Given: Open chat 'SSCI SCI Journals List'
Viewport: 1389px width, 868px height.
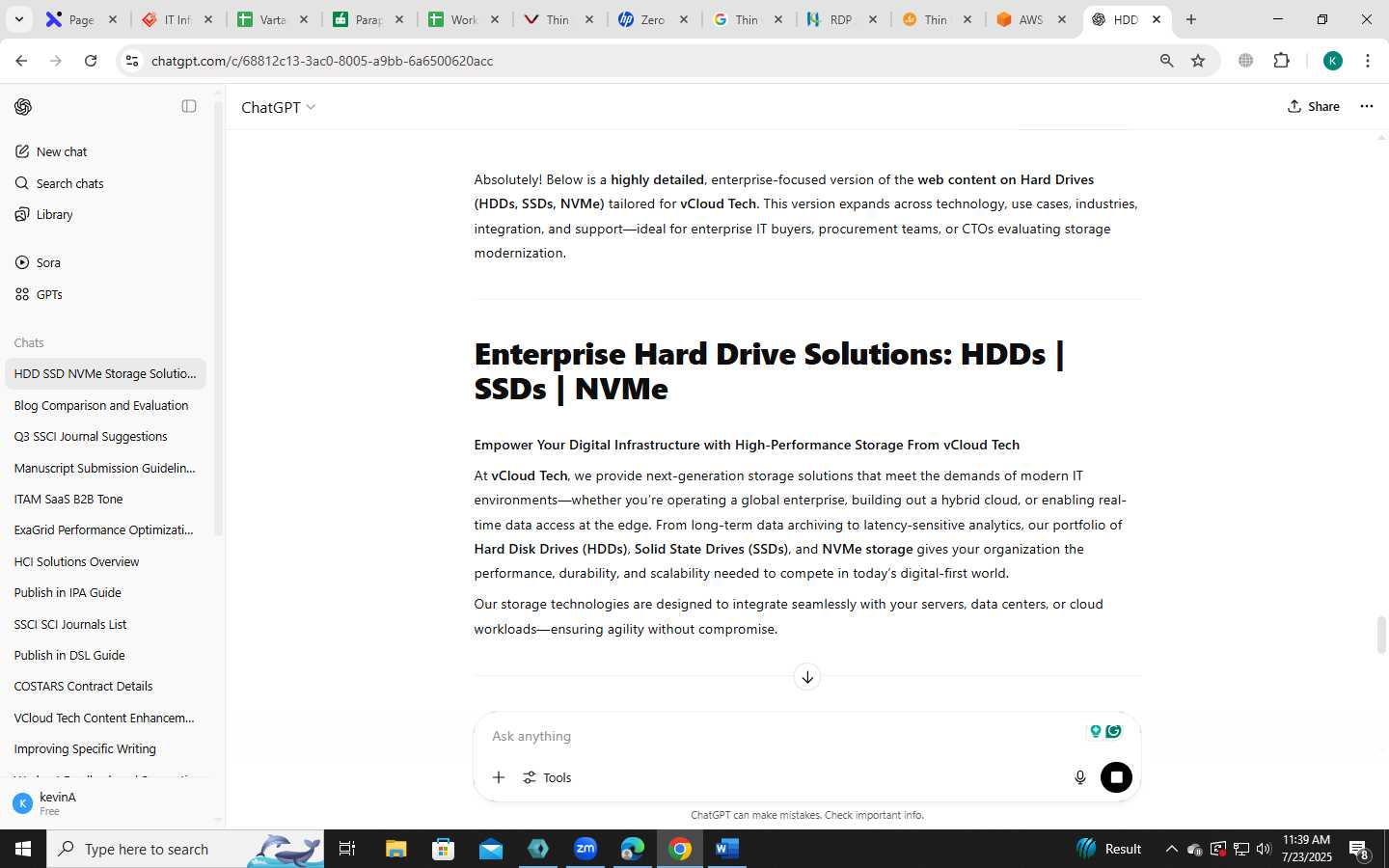Looking at the screenshot, I should (x=106, y=624).
